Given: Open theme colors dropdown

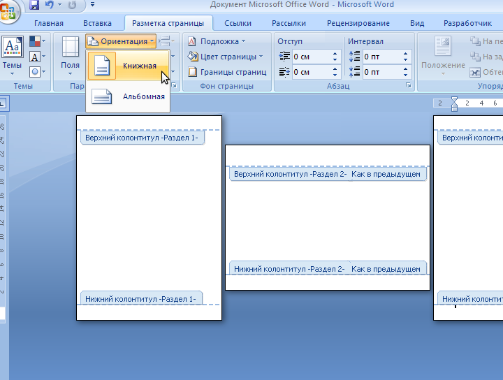Looking at the screenshot, I should 37,41.
